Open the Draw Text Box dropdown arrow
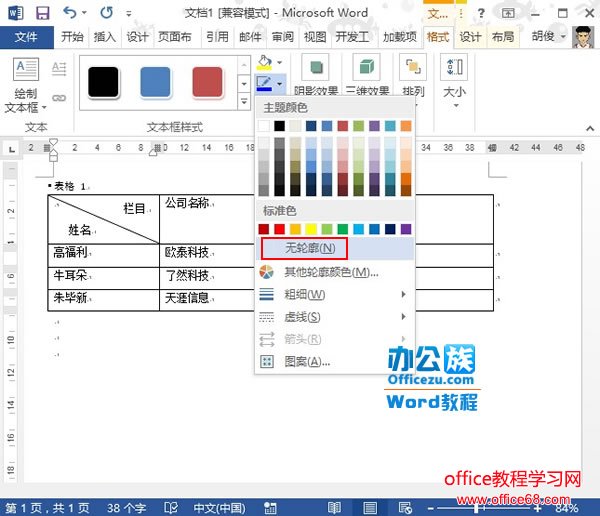This screenshot has width=600, height=516. [44, 108]
